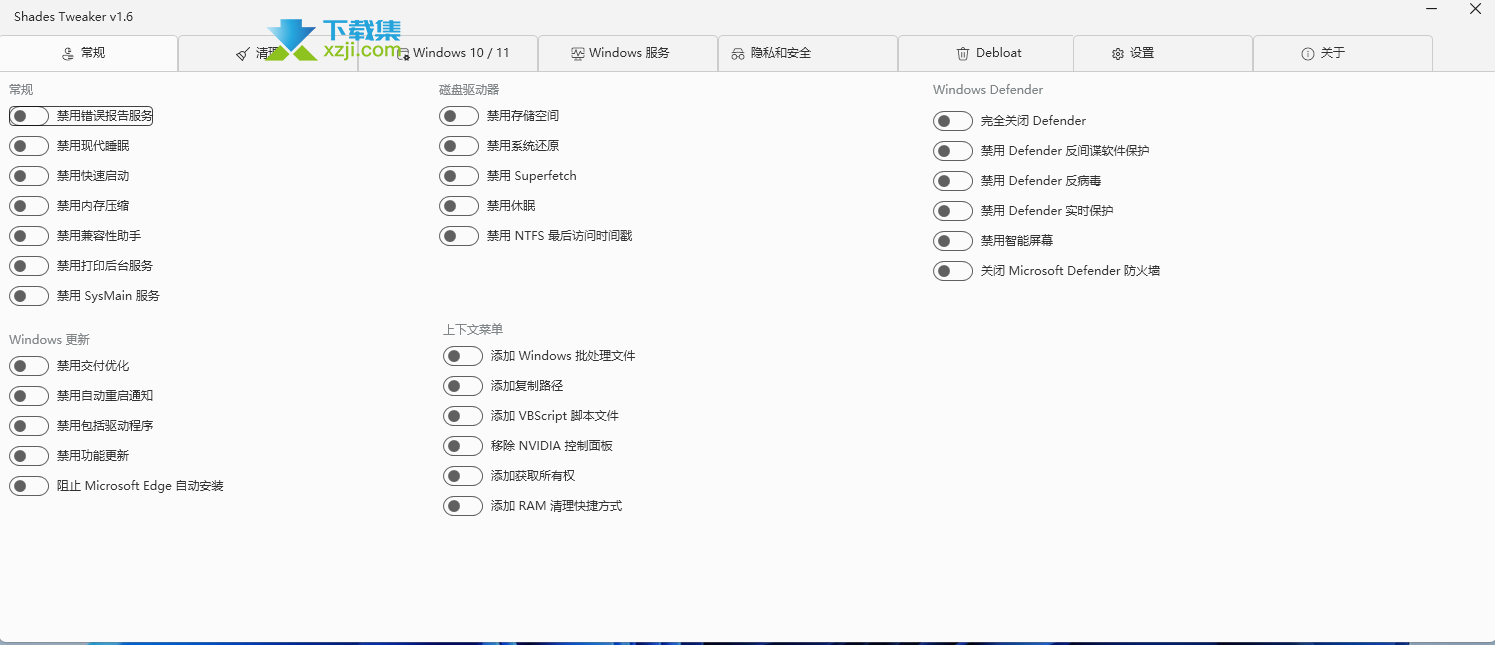
Task: Click the trash can icon on Debloat tab
Action: (x=963, y=53)
